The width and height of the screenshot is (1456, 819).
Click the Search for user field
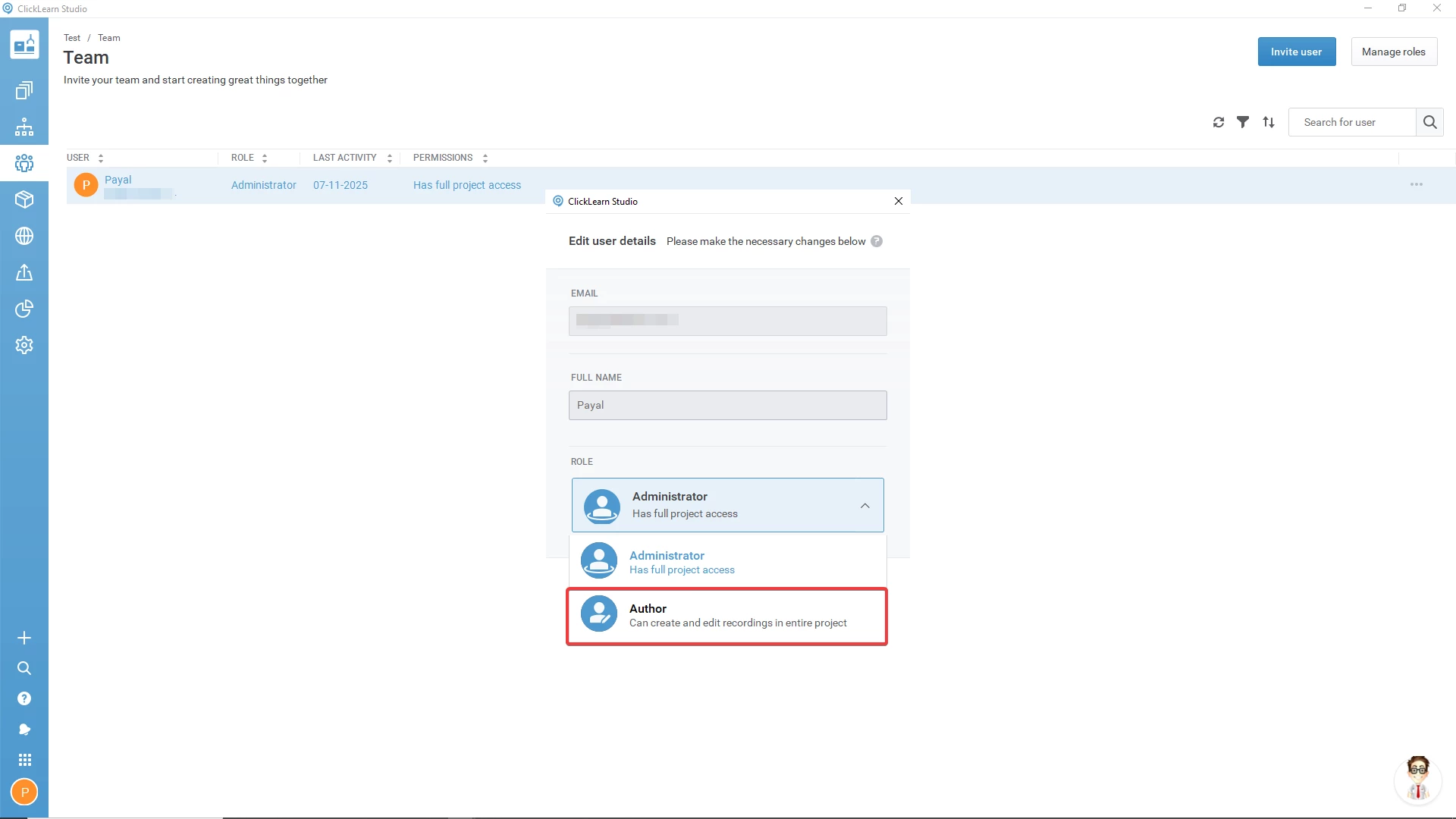(x=1351, y=122)
